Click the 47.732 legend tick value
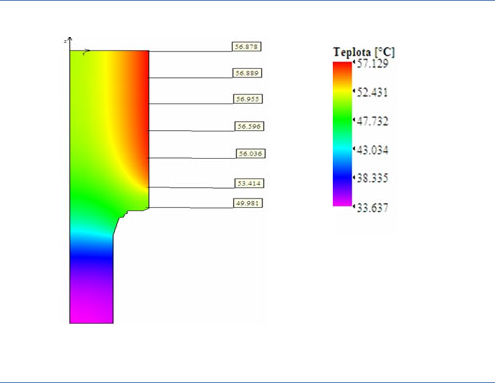Image resolution: width=495 pixels, height=383 pixels. pos(372,121)
